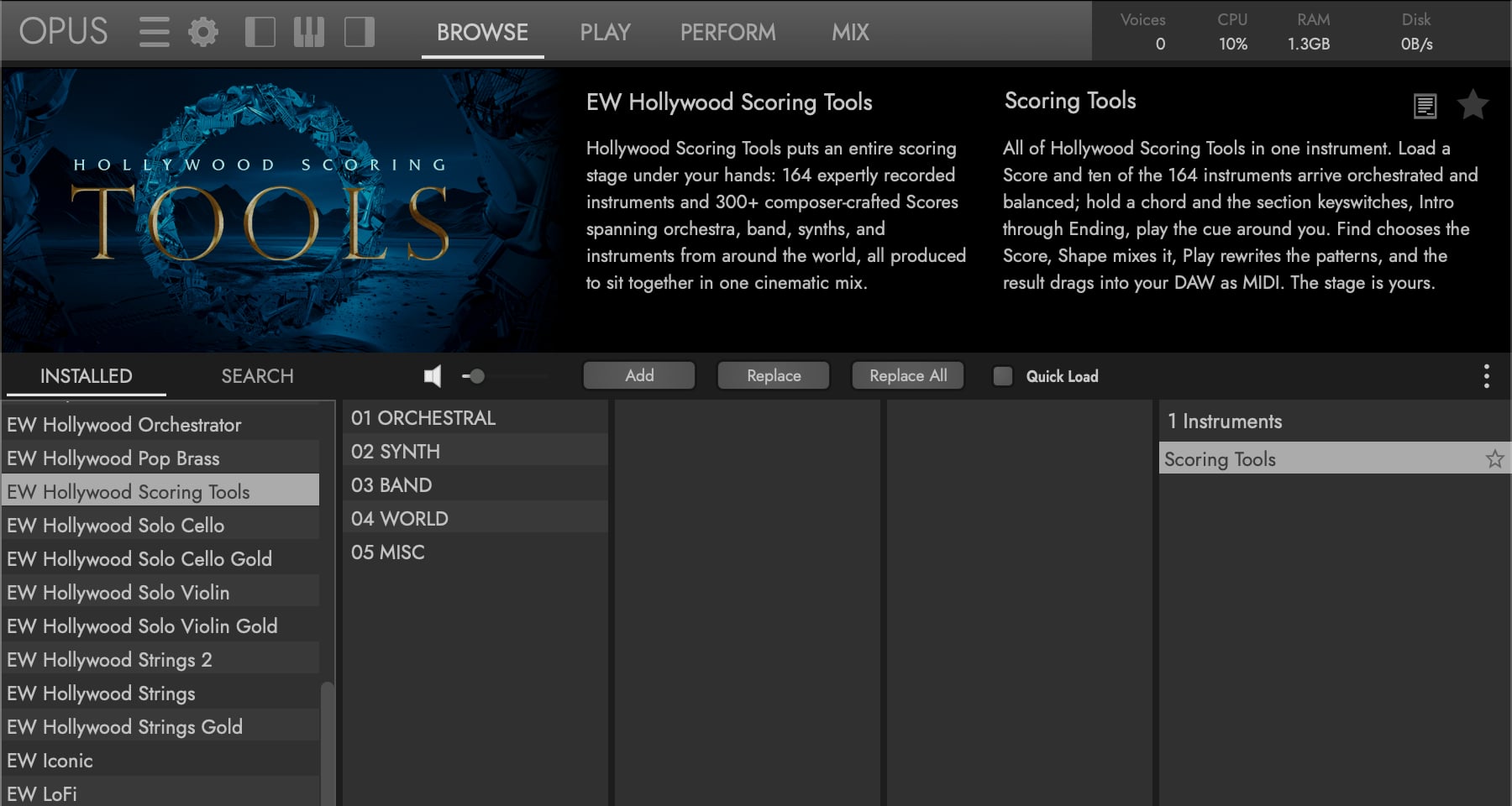Click the Hollywood Scoring Tools artwork
Viewport: 1512px width, 806px height.
pos(282,210)
